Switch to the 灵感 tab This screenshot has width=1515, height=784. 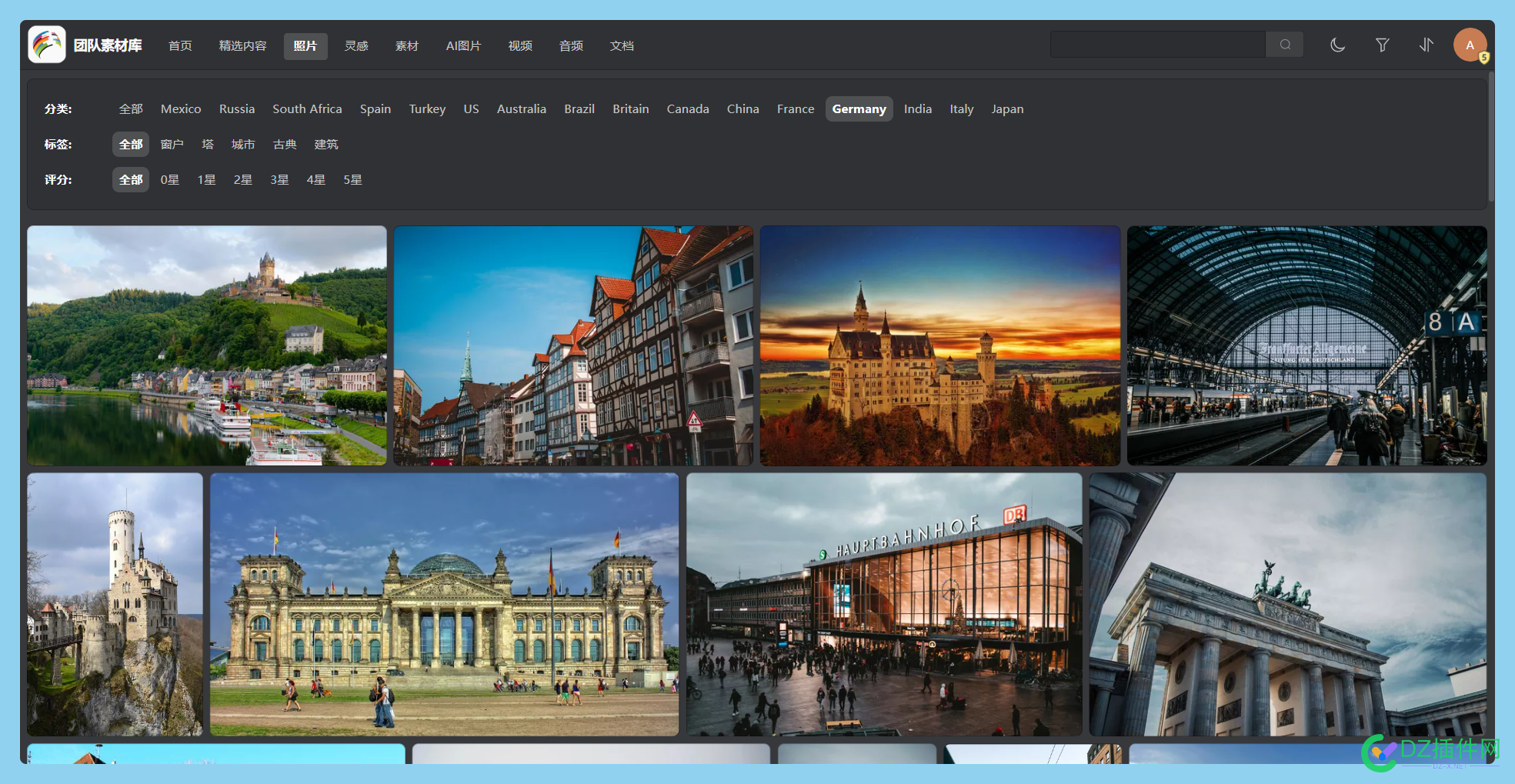(x=356, y=46)
